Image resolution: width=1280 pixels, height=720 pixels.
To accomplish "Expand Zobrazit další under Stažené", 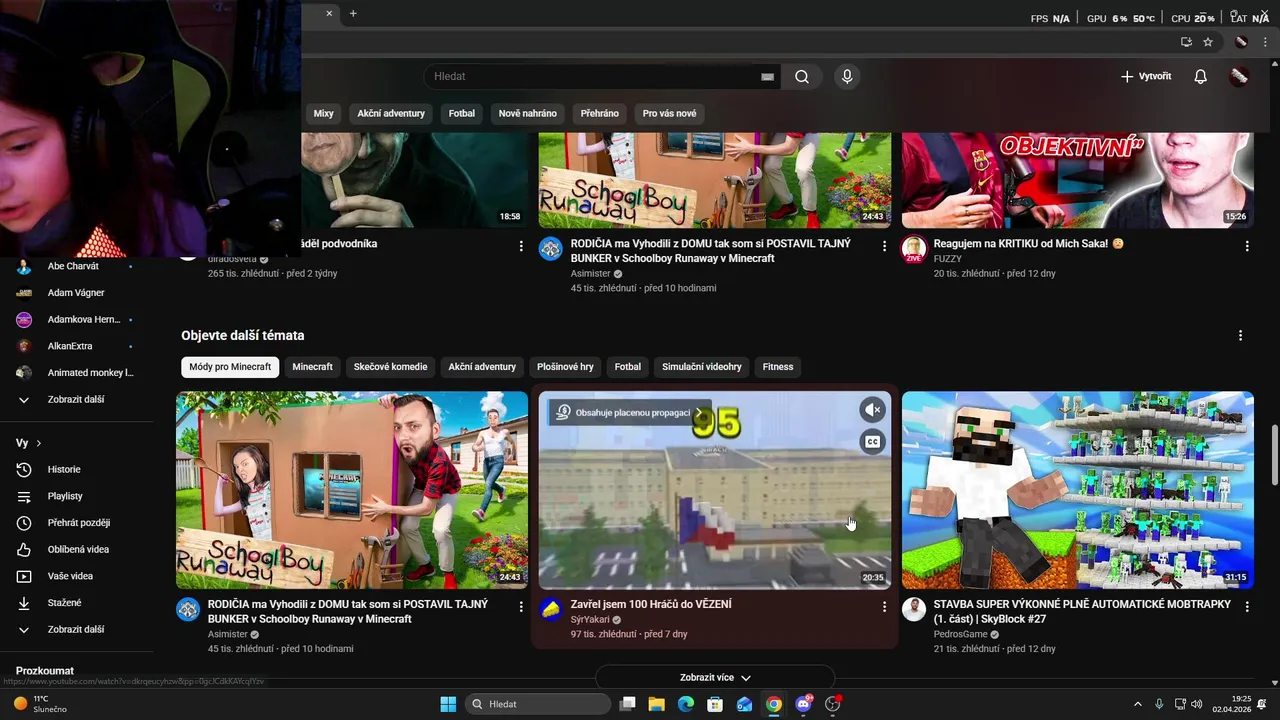I will coord(77,629).
